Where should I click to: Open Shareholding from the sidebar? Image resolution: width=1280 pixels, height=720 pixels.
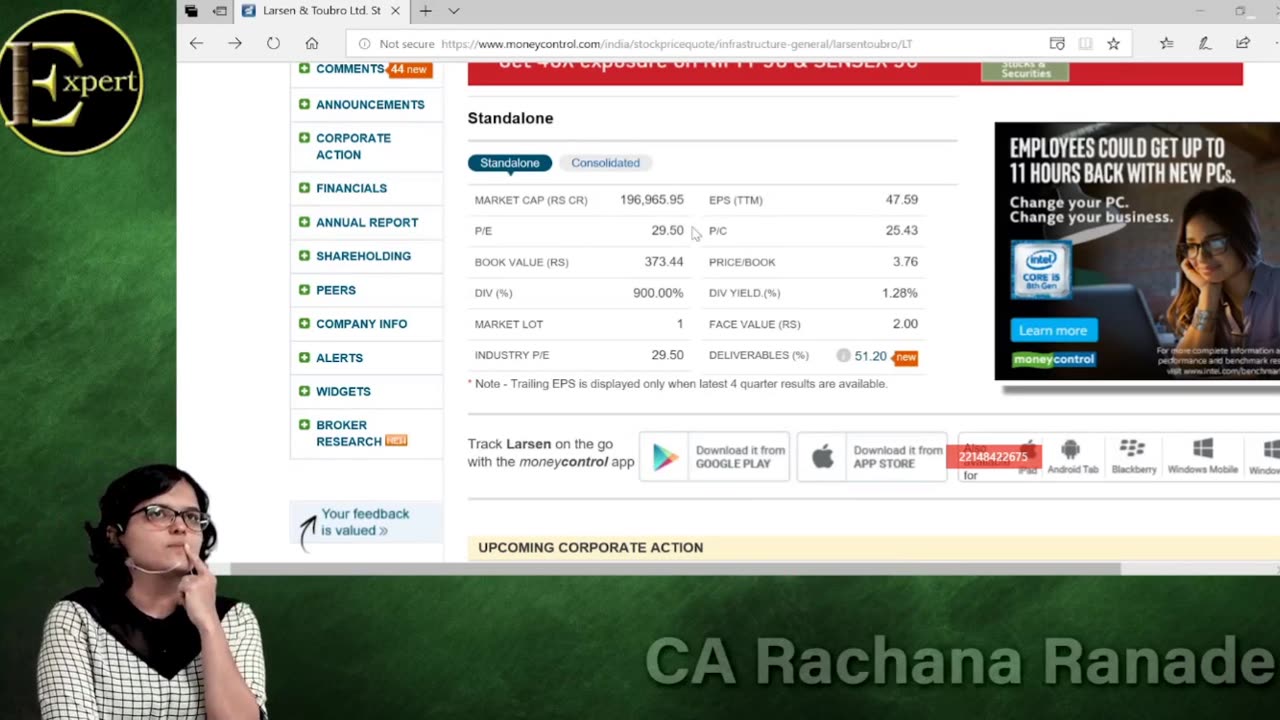tap(363, 256)
